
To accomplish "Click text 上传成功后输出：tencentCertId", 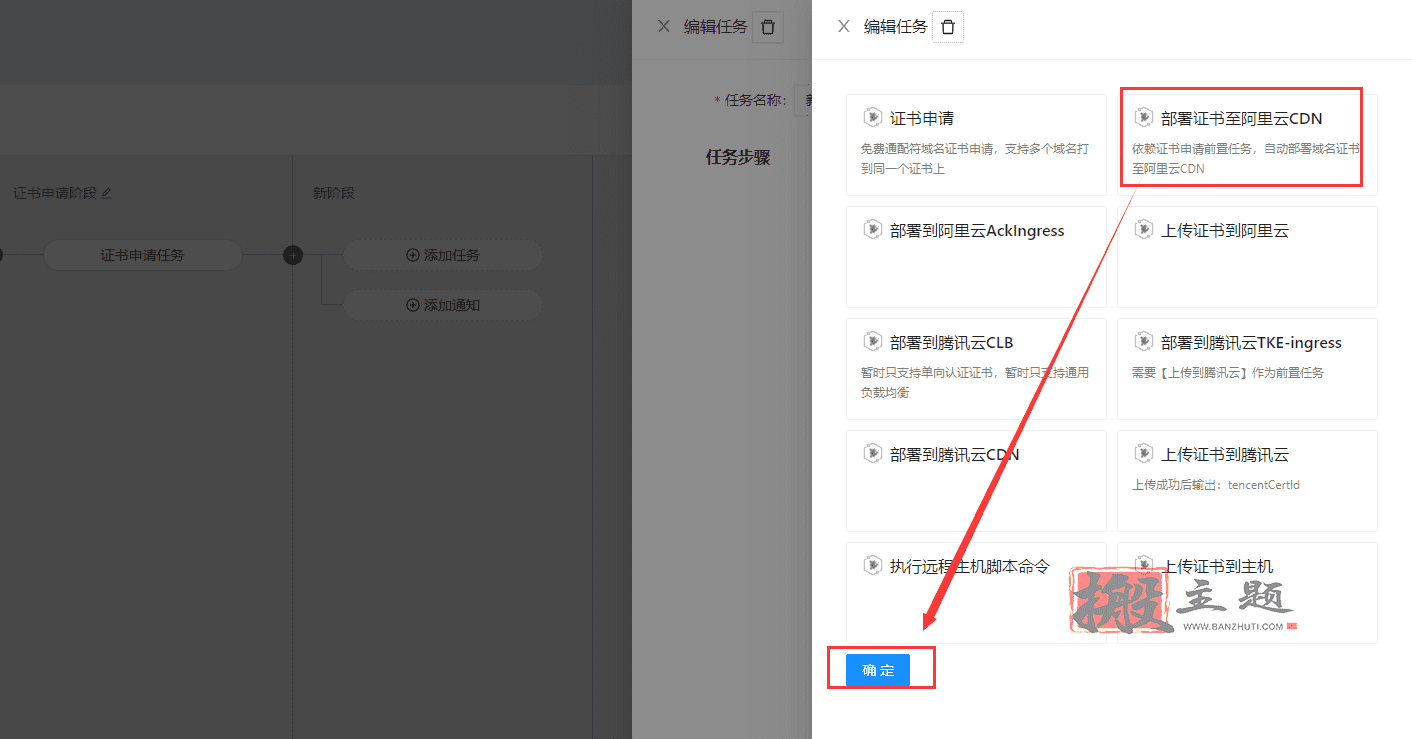I will [1216, 485].
